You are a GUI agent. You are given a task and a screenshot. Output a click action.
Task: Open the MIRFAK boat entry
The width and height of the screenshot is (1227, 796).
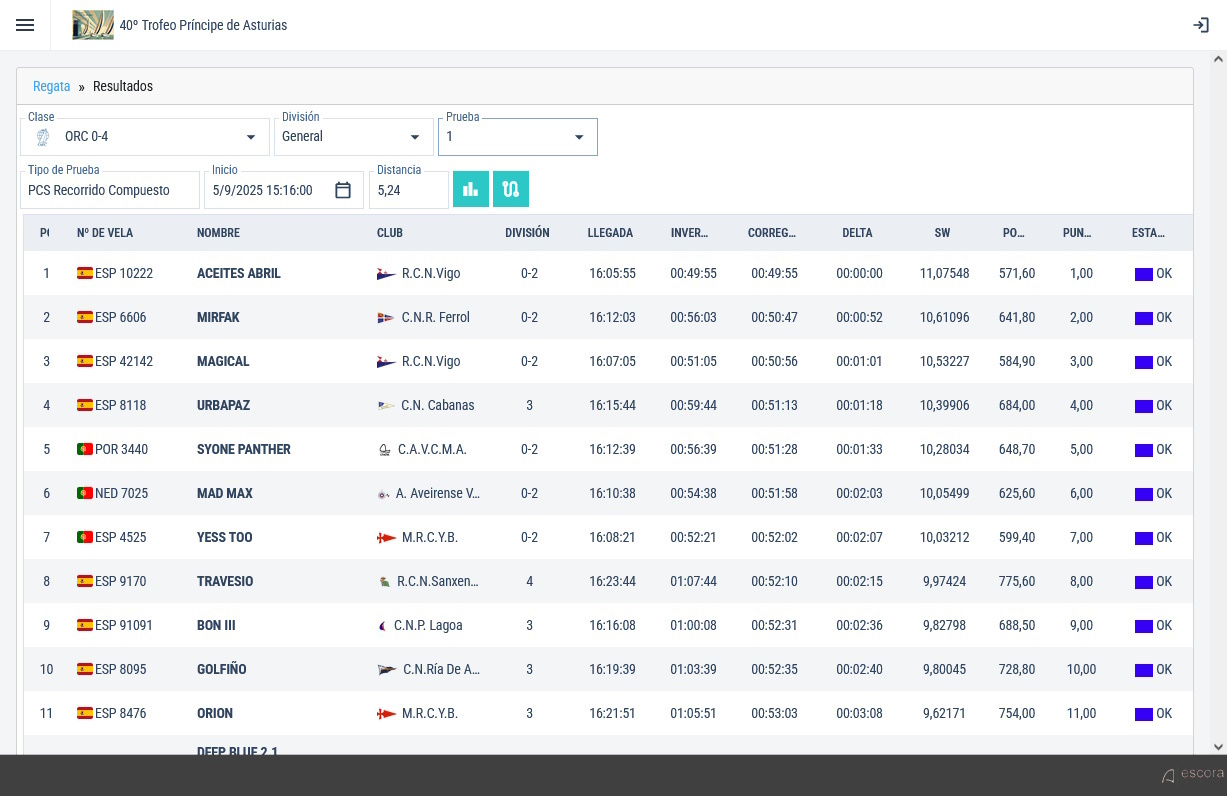218,317
